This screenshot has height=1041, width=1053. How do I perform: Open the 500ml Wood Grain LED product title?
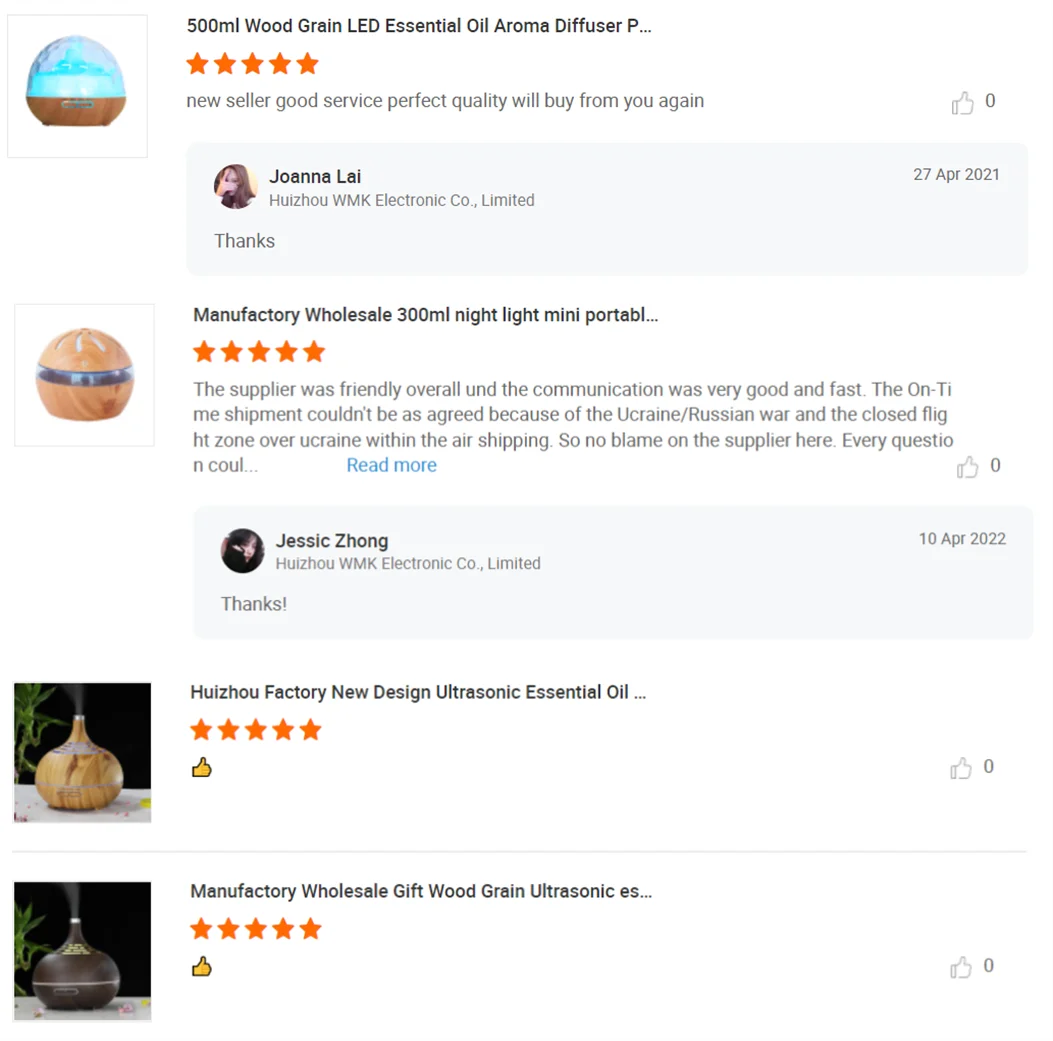coord(419,26)
